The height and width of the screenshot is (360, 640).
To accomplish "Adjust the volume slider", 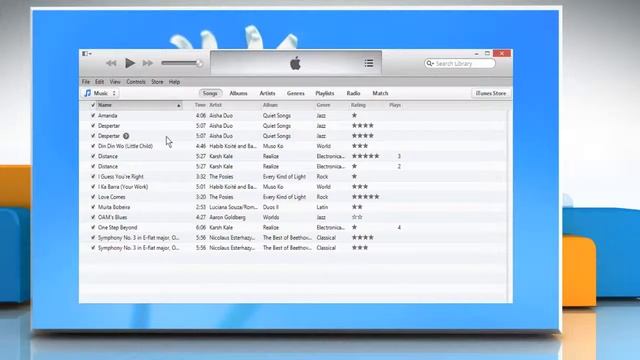I will tap(181, 63).
